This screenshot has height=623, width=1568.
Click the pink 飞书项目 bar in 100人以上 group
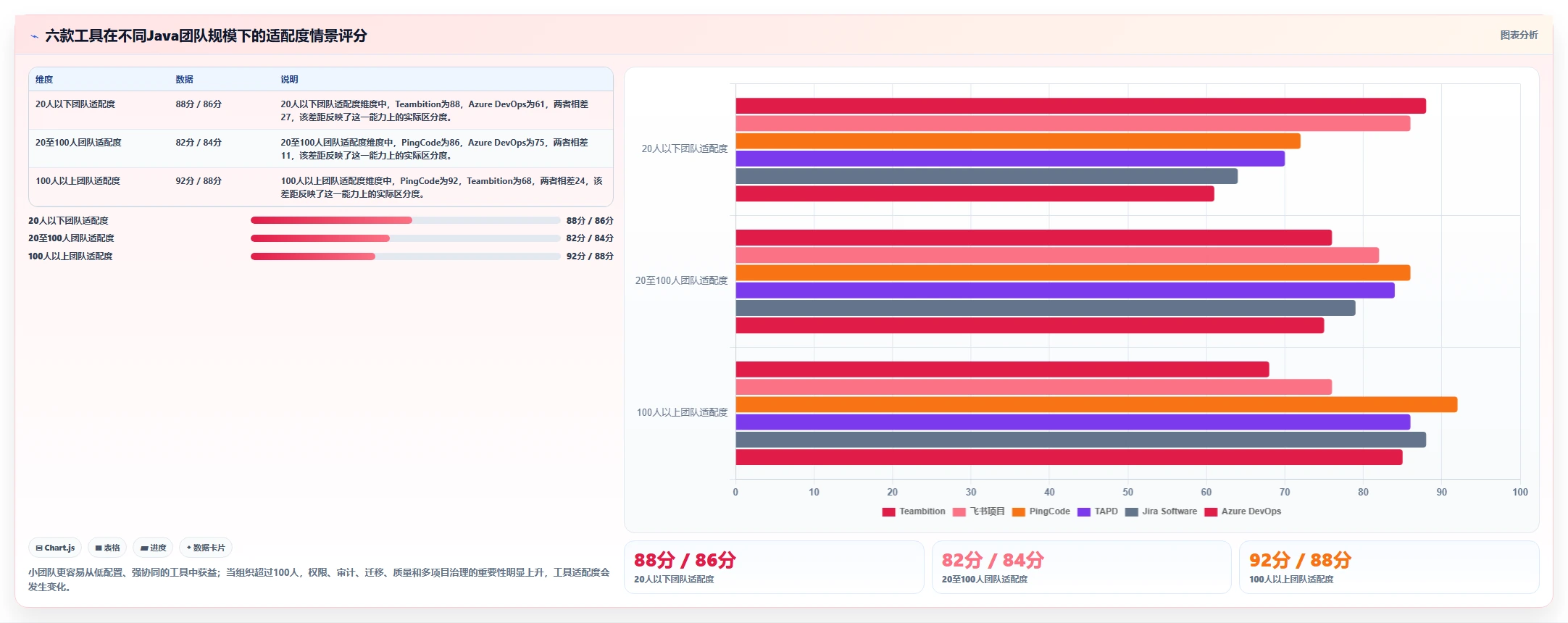tap(1034, 388)
